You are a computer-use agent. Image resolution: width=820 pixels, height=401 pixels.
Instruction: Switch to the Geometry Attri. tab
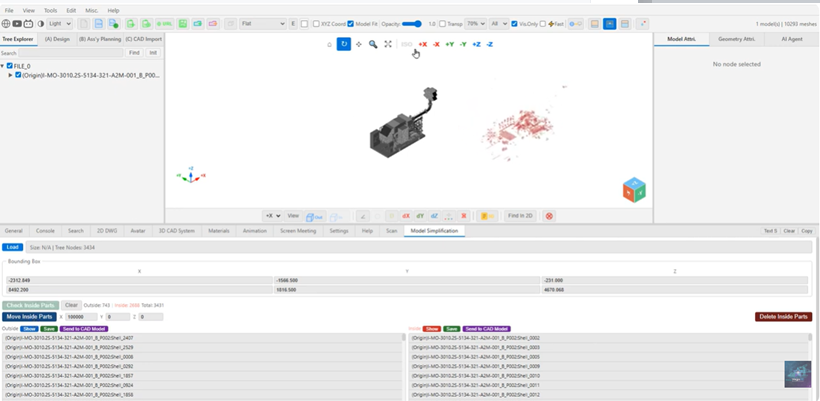737,39
